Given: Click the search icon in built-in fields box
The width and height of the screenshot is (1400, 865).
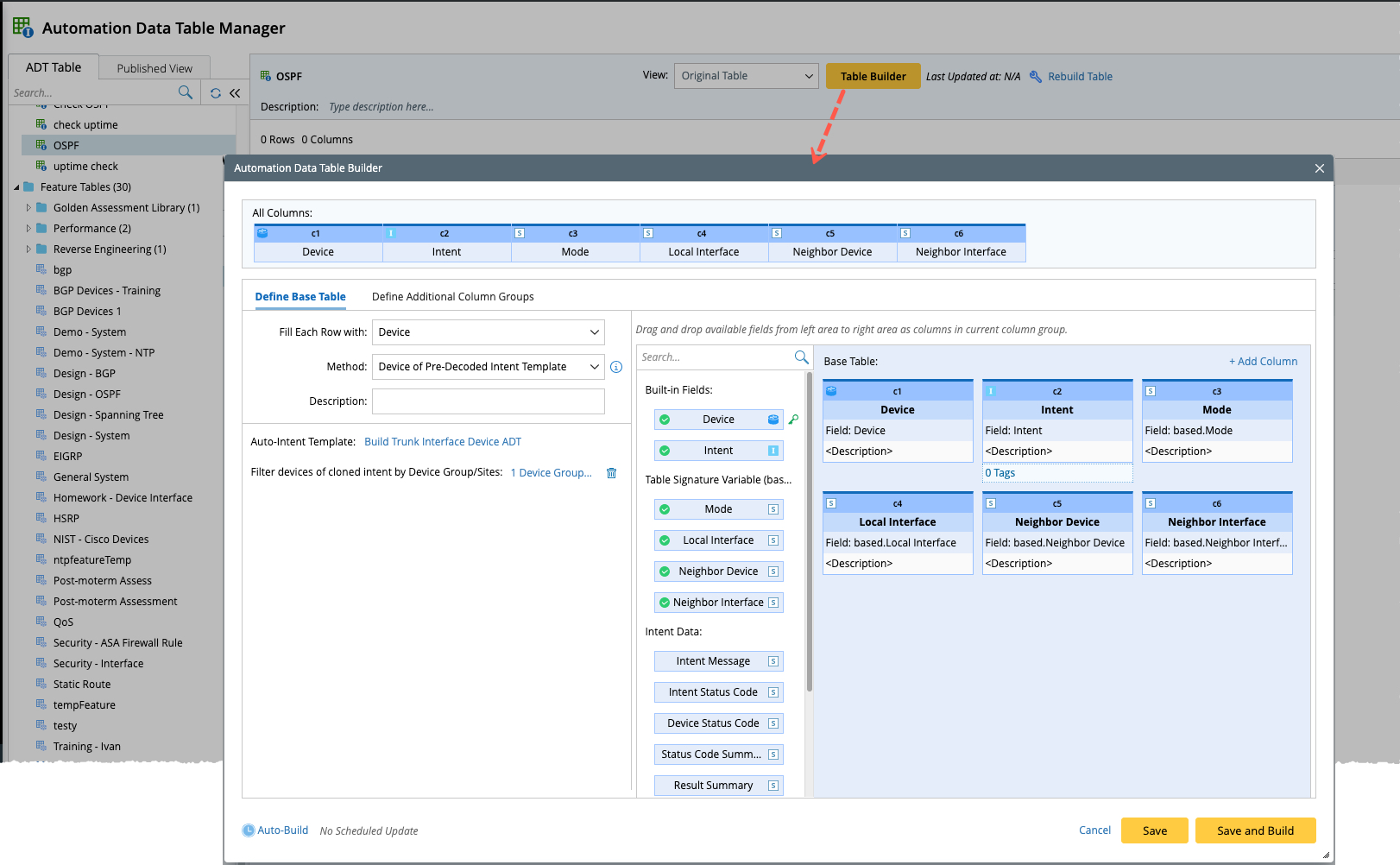Looking at the screenshot, I should click(x=801, y=357).
